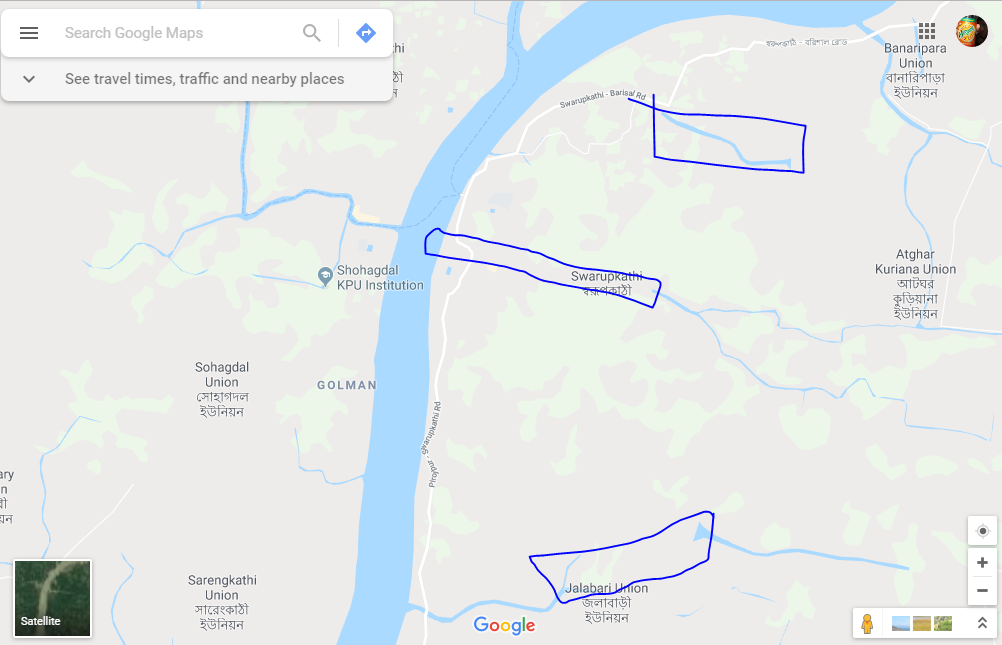1002x645 pixels.
Task: Select the Street View pegman
Action: click(867, 623)
